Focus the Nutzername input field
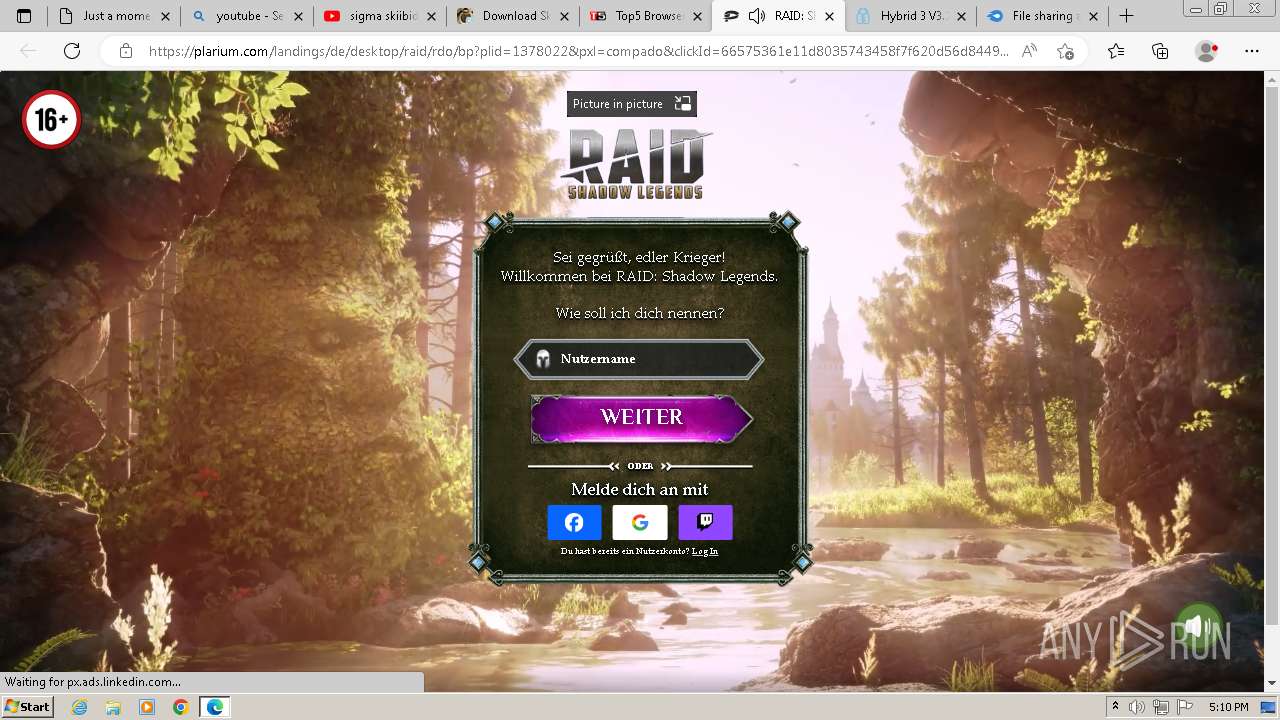 pos(639,359)
